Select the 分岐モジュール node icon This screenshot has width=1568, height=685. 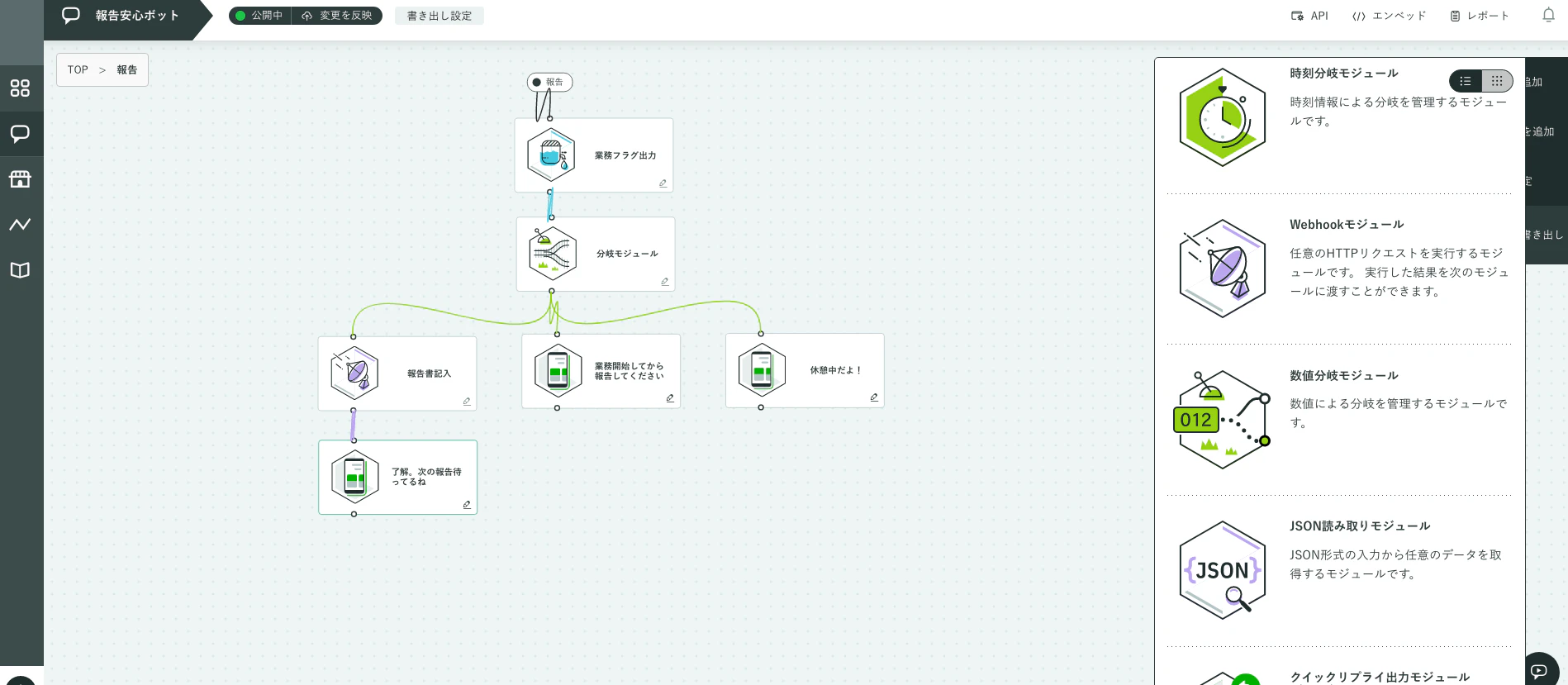point(553,254)
